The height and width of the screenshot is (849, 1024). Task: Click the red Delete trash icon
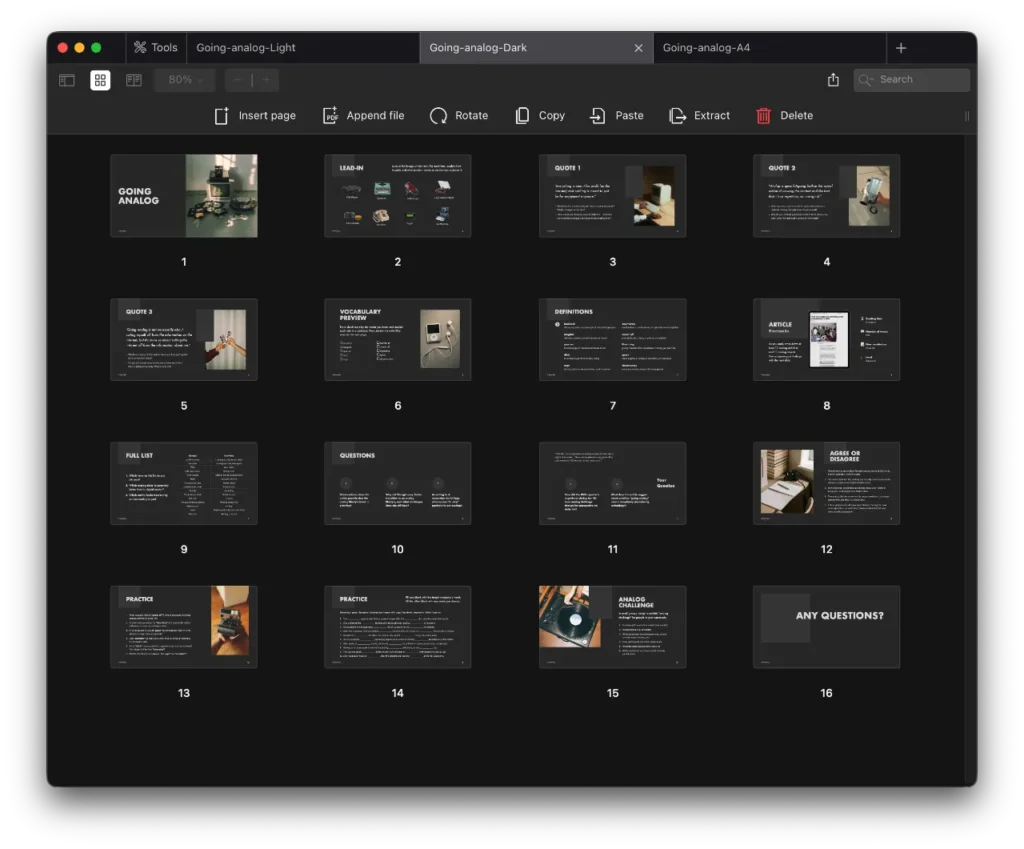pos(764,116)
